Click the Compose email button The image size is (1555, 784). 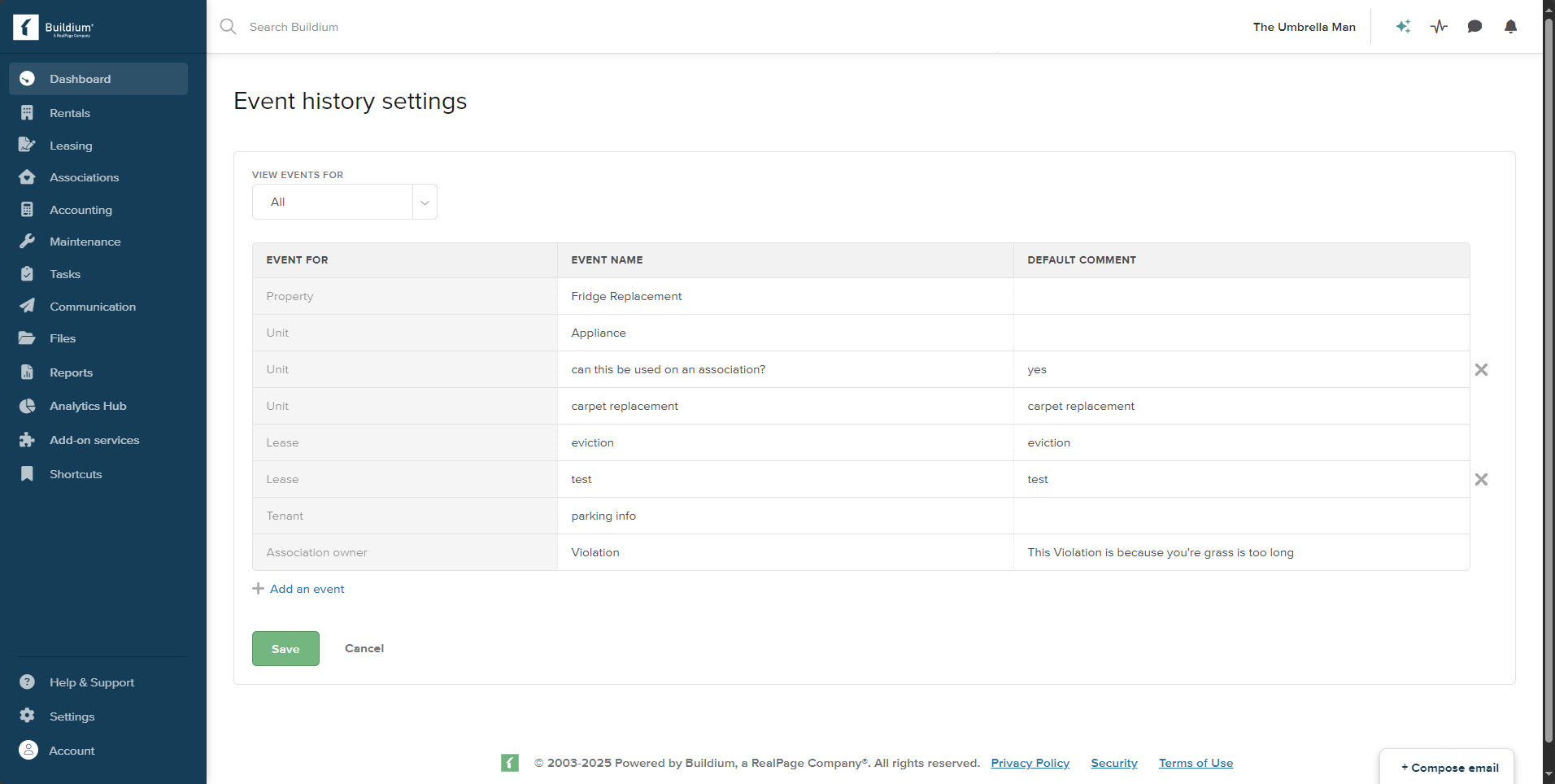click(1448, 768)
